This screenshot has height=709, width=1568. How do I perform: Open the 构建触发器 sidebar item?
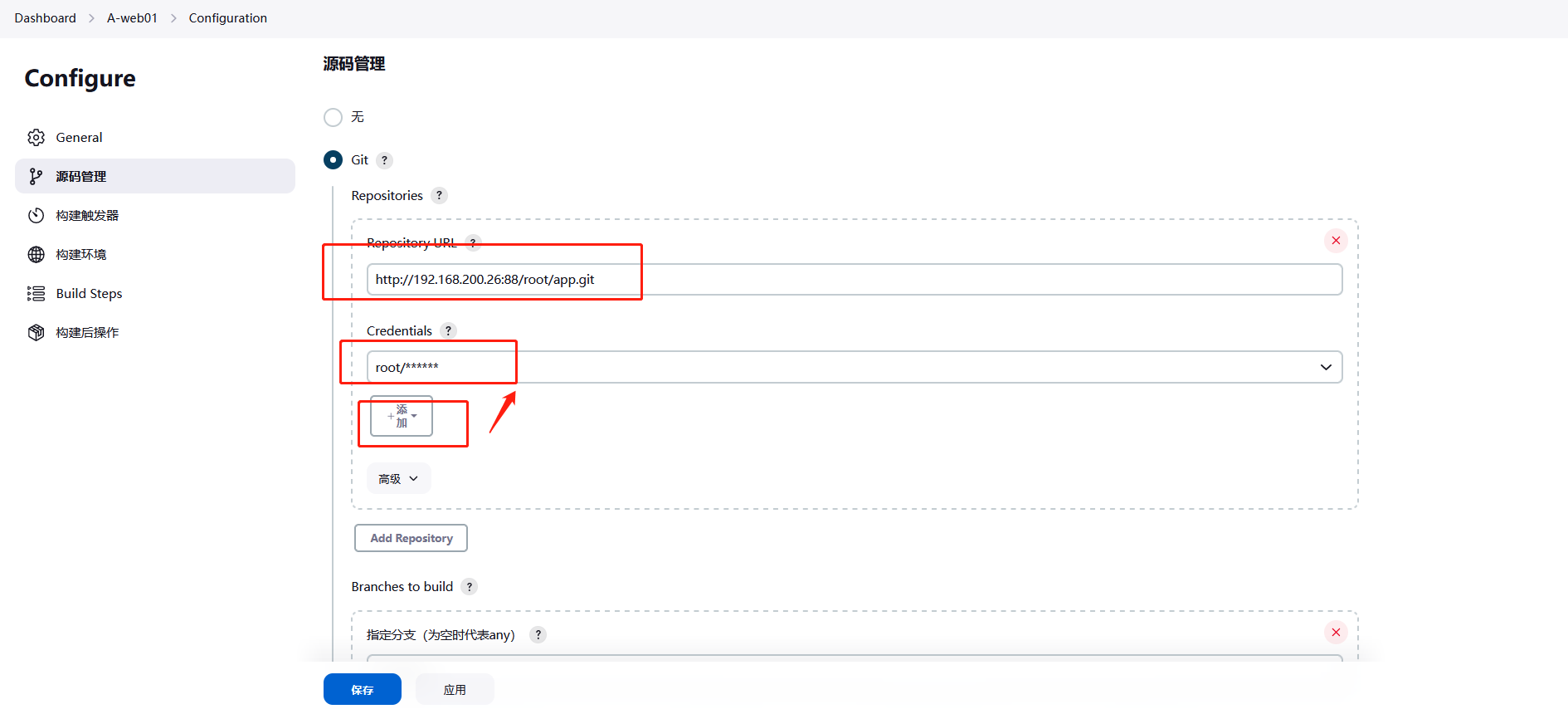point(87,215)
